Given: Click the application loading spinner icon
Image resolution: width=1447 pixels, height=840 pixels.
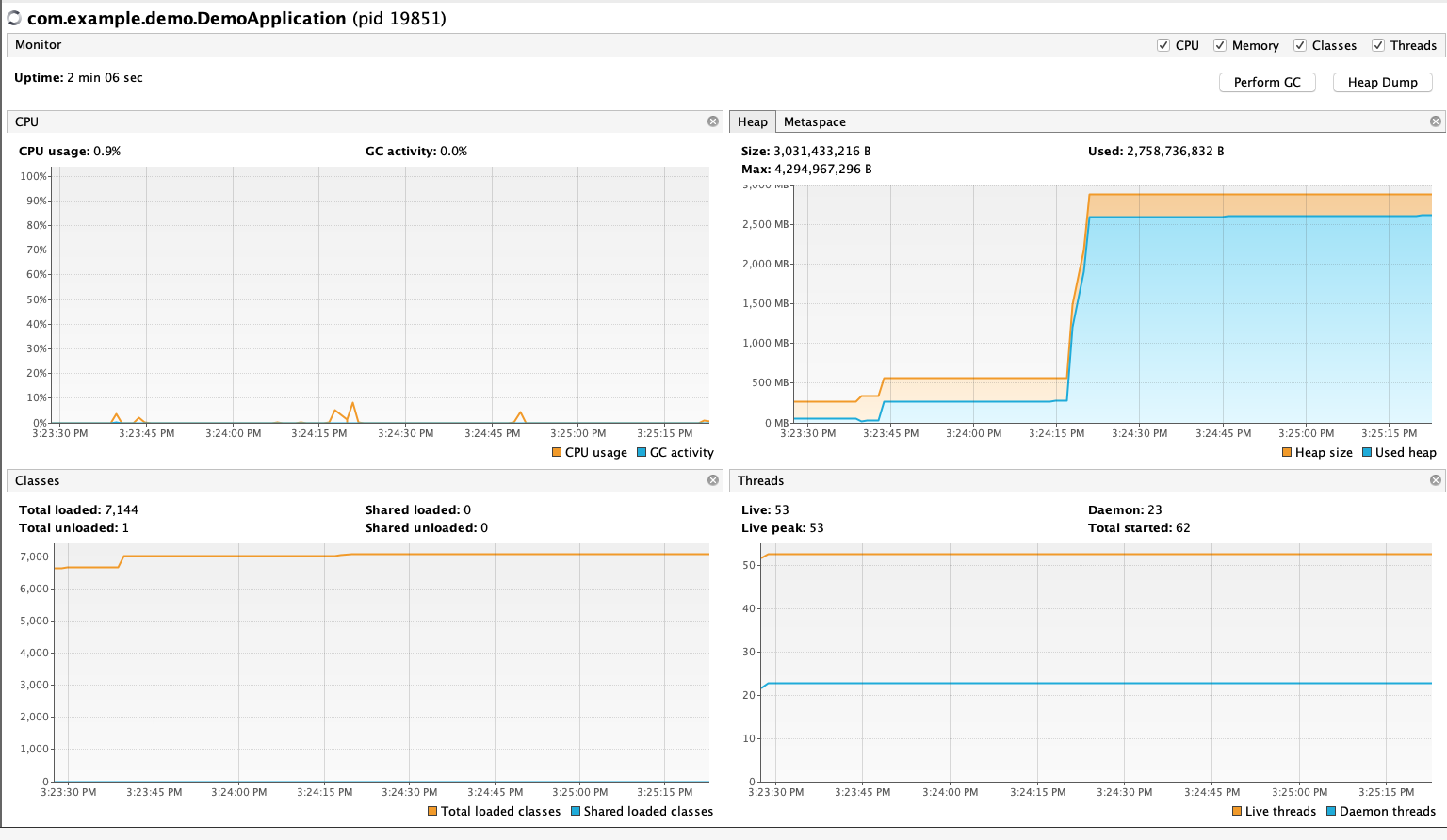Looking at the screenshot, I should pyautogui.click(x=14, y=19).
